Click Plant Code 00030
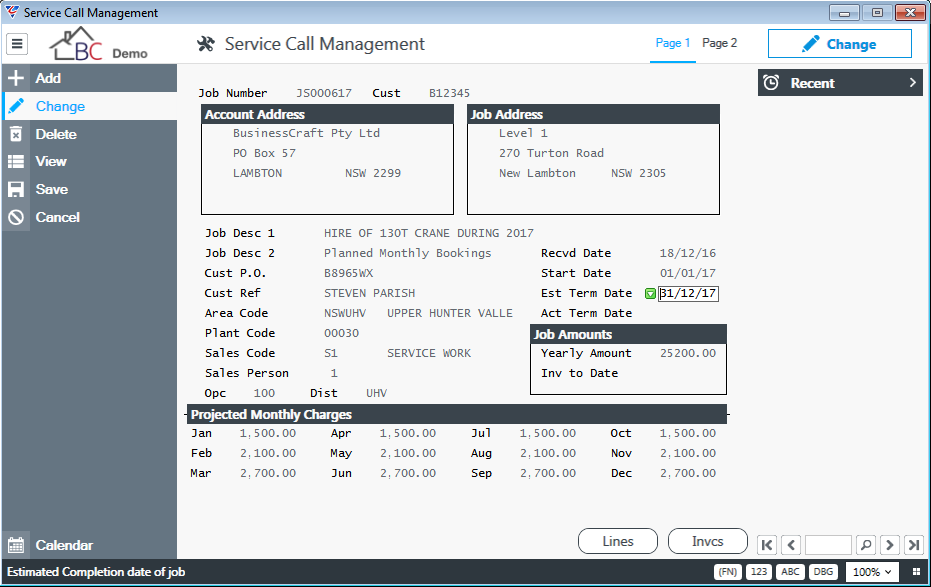This screenshot has height=587, width=931. [x=341, y=333]
